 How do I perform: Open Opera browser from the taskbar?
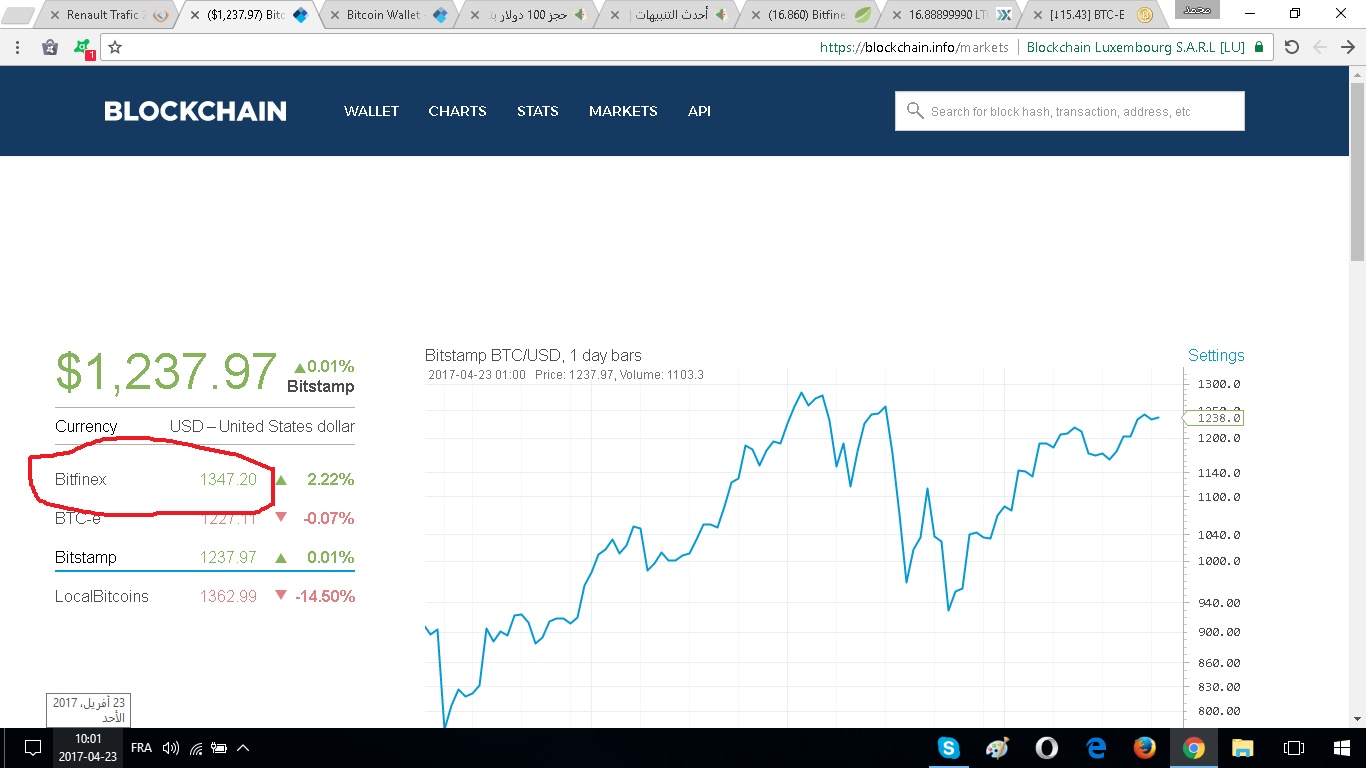click(1046, 748)
